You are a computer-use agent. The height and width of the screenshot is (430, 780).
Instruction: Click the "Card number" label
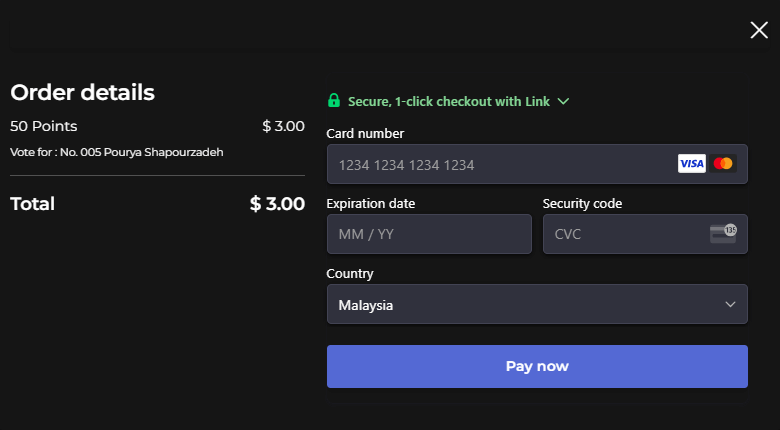(365, 133)
